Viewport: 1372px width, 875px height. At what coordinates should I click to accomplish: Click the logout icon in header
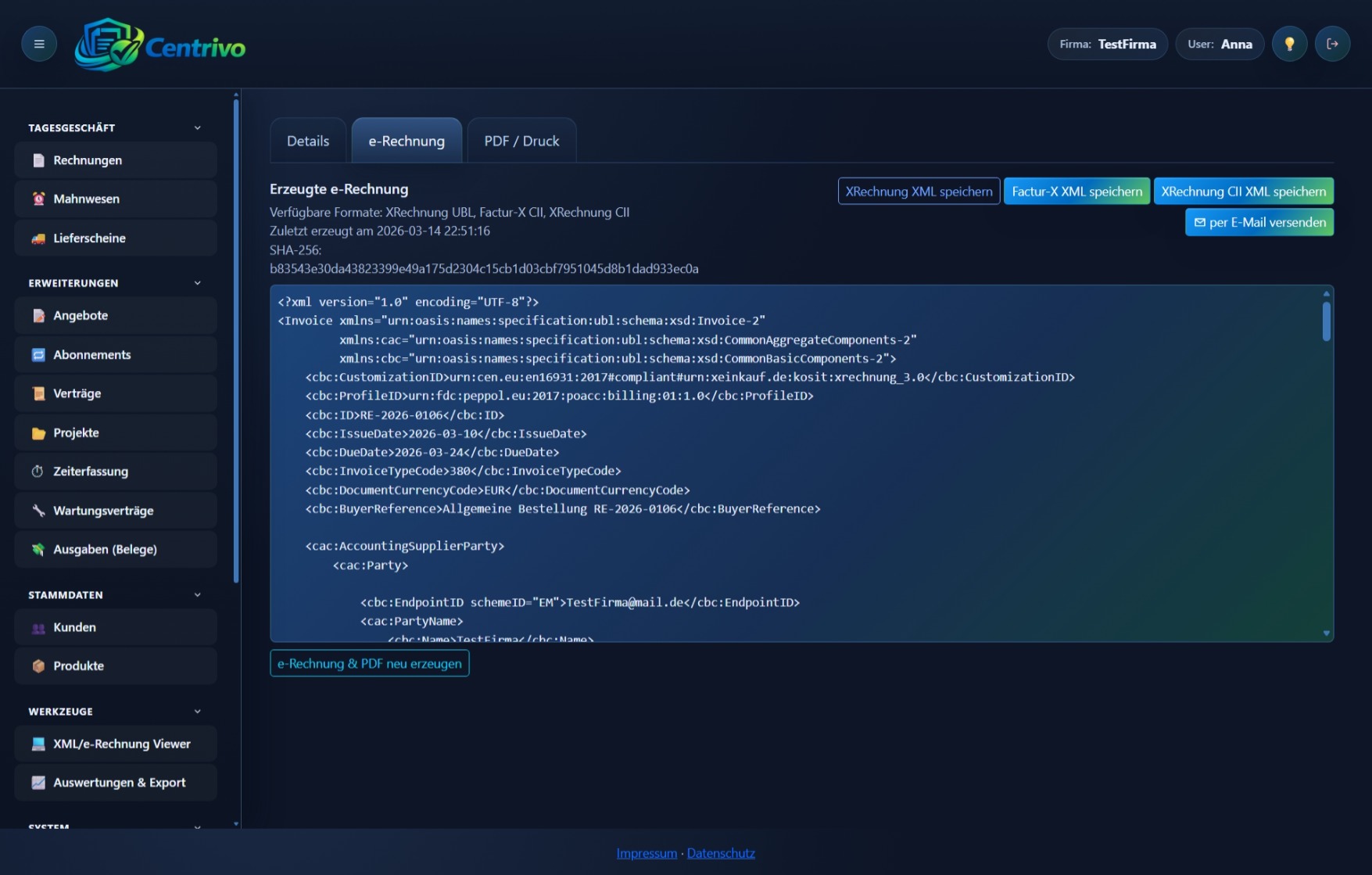[x=1332, y=44]
